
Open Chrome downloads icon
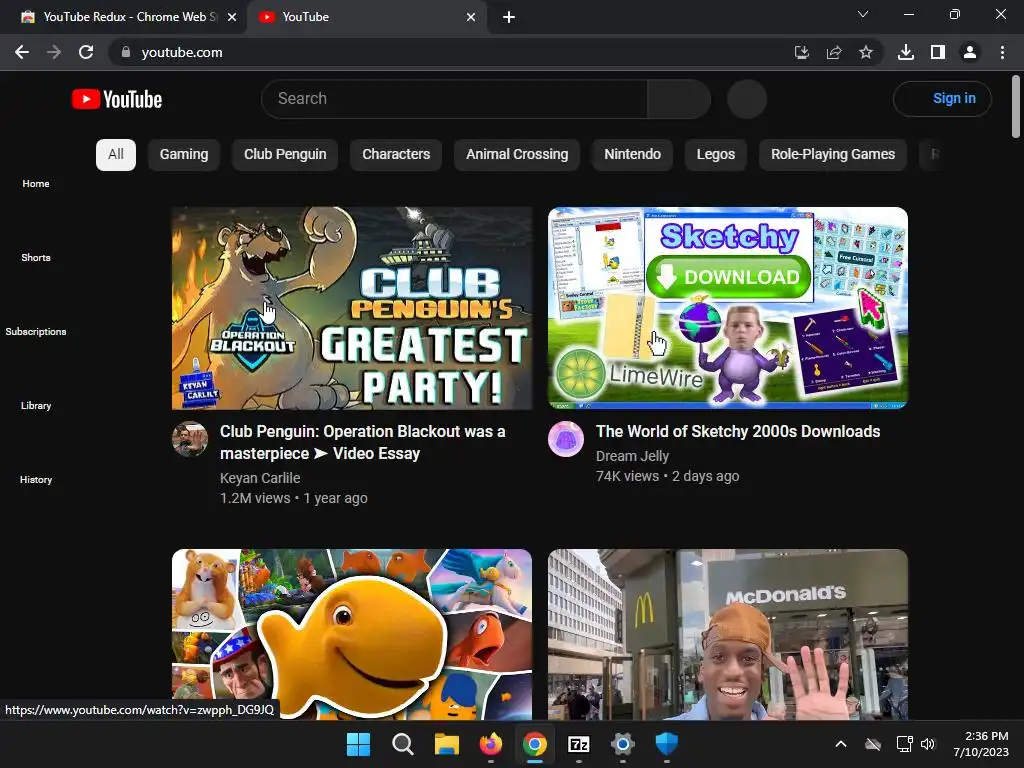pyautogui.click(x=906, y=52)
